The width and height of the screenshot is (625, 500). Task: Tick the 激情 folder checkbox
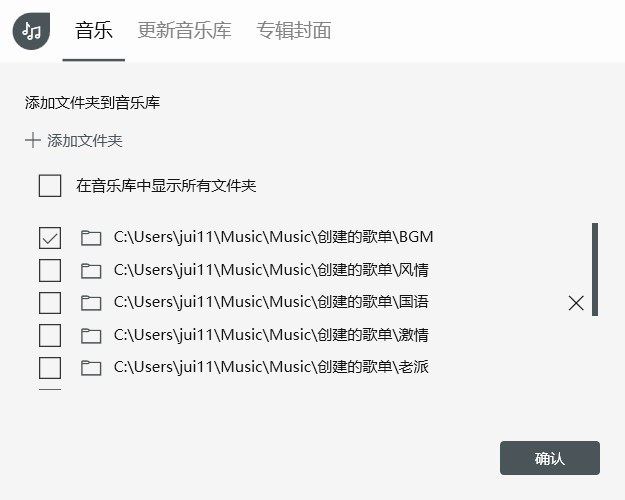click(50, 335)
